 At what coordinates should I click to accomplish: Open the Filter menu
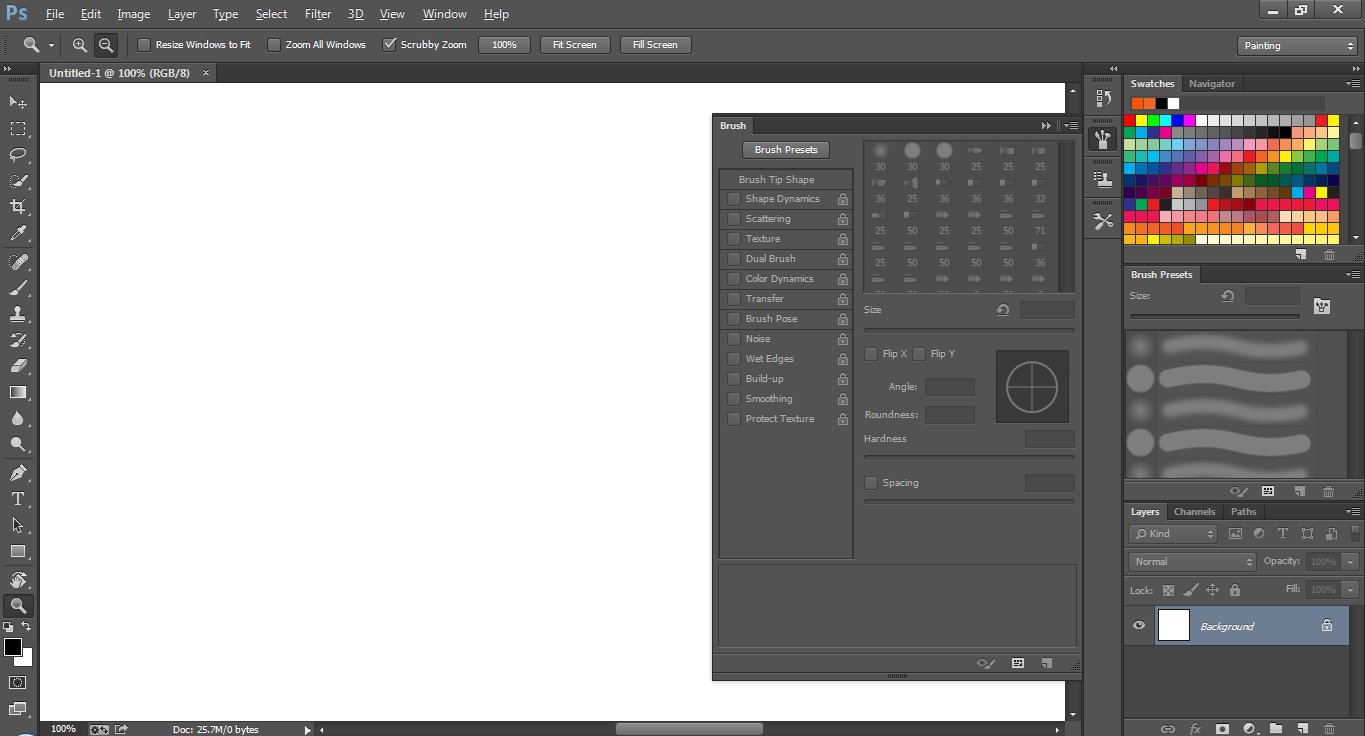point(318,14)
